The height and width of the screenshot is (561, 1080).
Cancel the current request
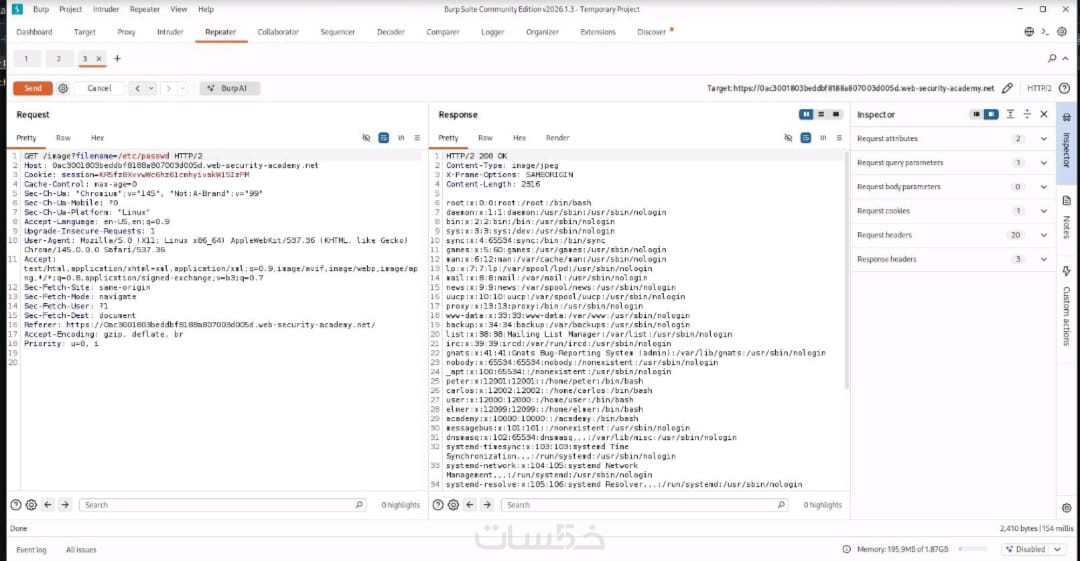click(x=99, y=88)
